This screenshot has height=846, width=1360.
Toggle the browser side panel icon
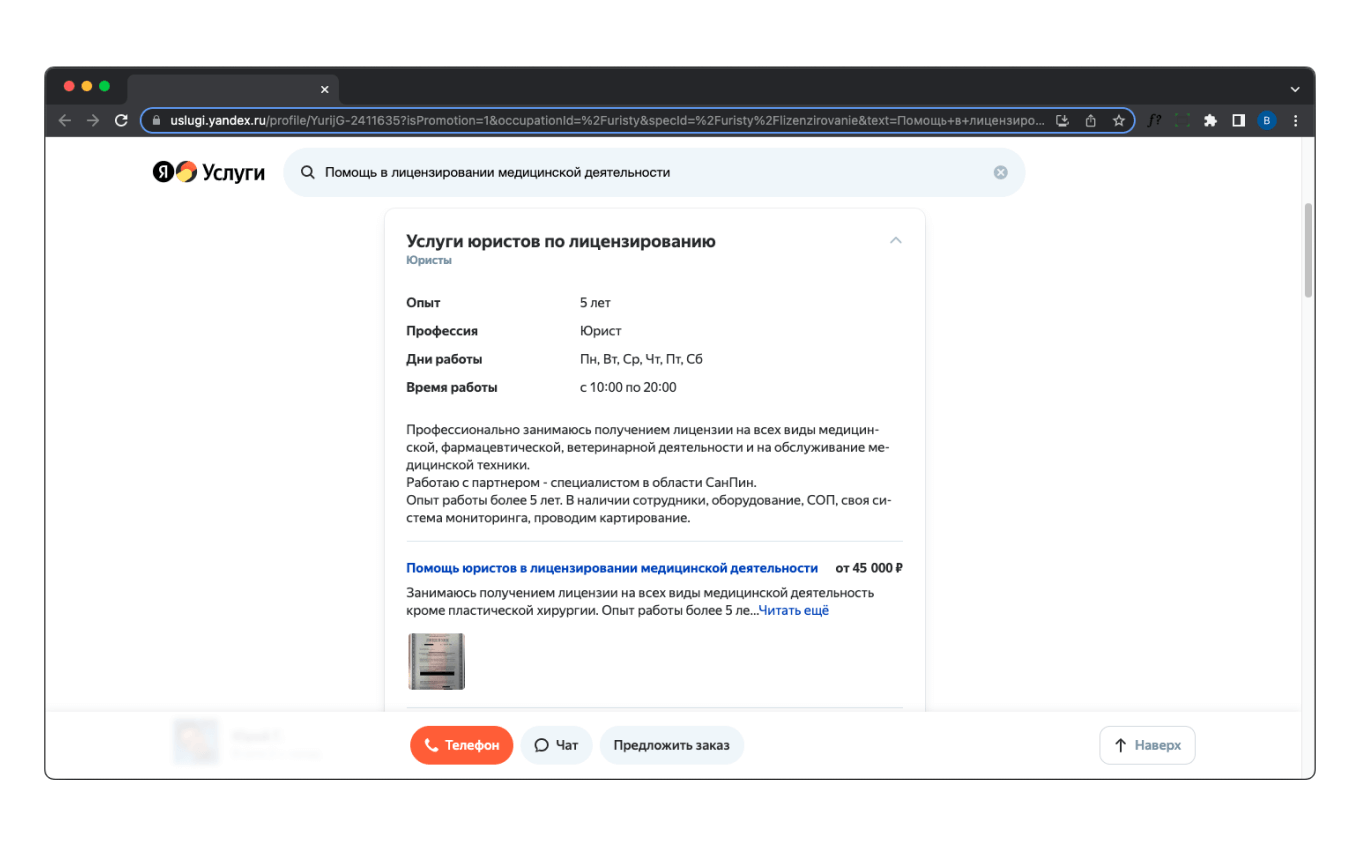[1238, 120]
